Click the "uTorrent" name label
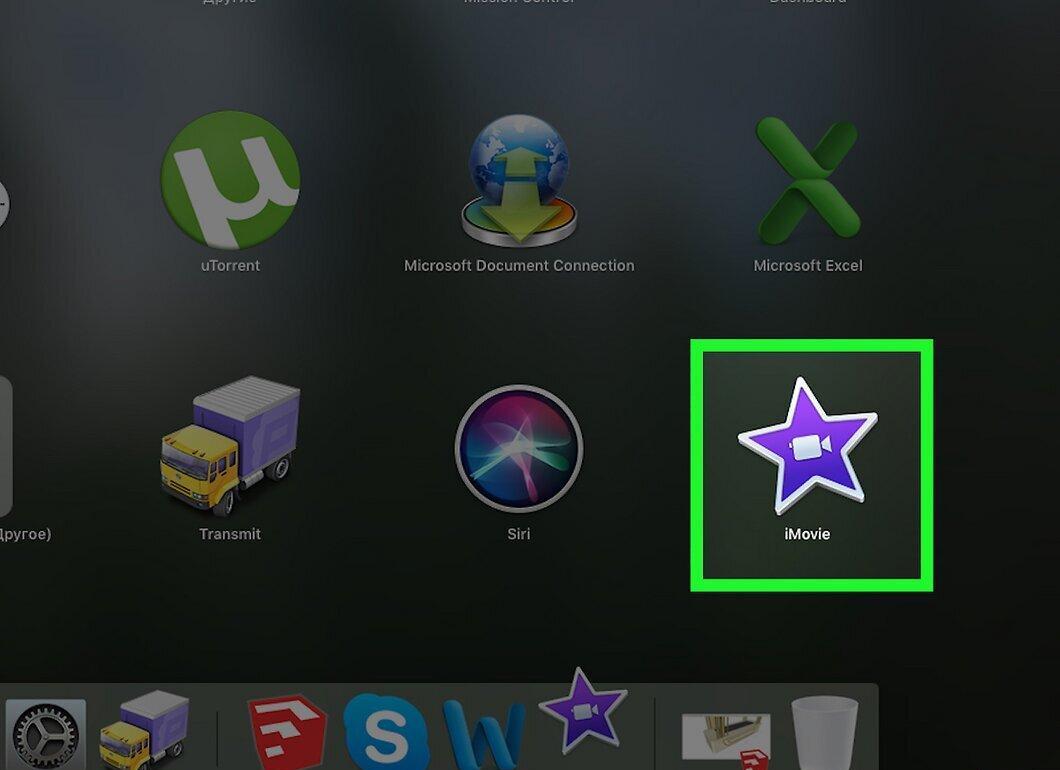 click(230, 266)
